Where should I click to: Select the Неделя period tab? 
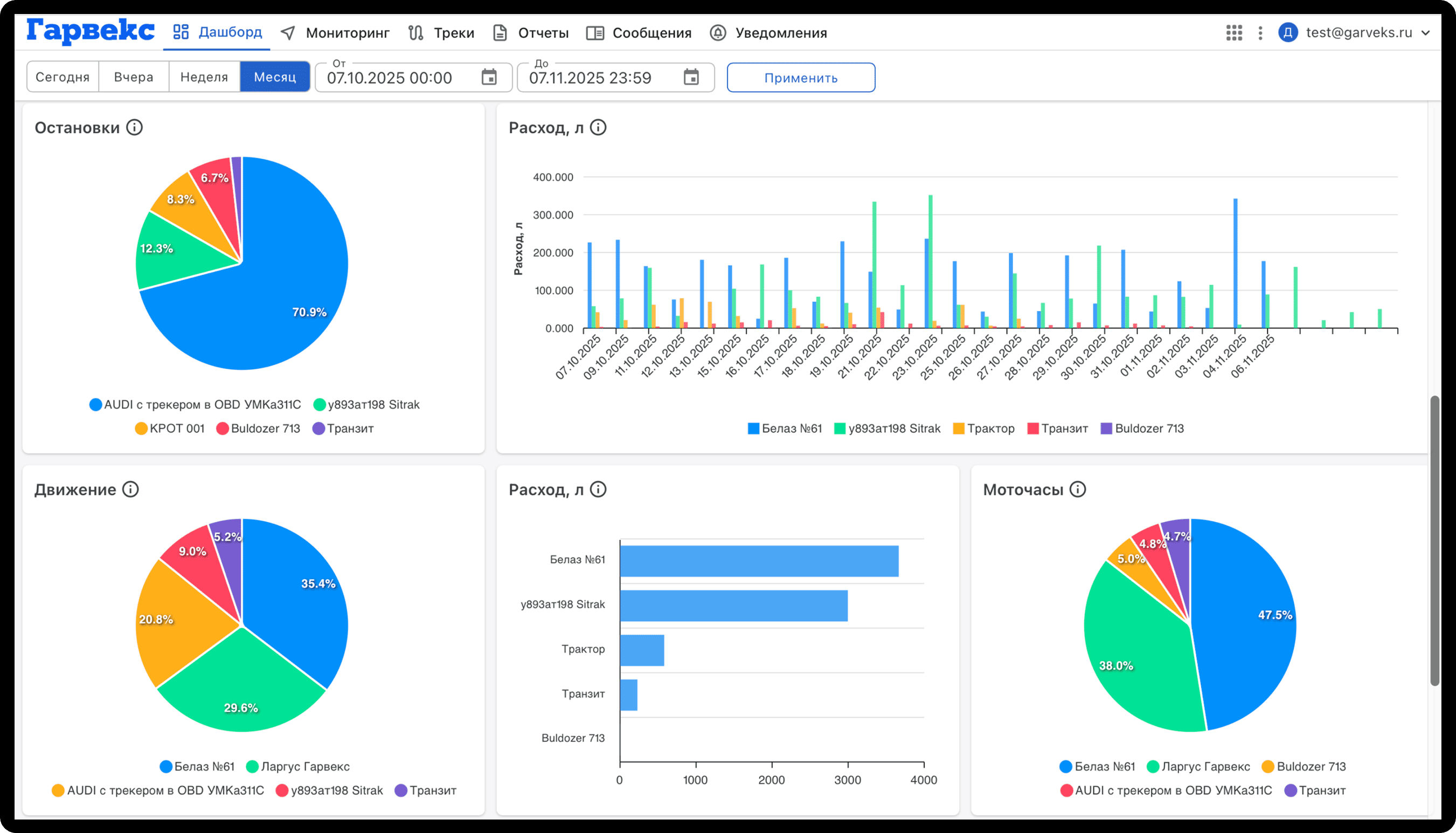tap(204, 77)
